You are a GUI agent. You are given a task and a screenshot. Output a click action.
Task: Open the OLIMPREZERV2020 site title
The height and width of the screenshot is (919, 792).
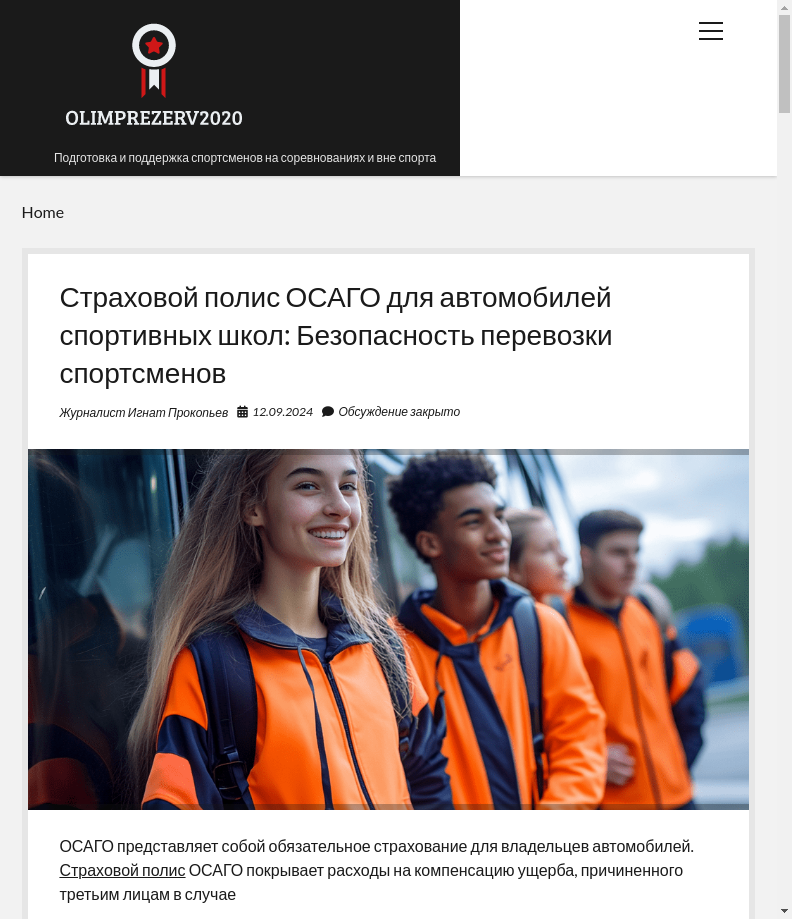pos(154,118)
